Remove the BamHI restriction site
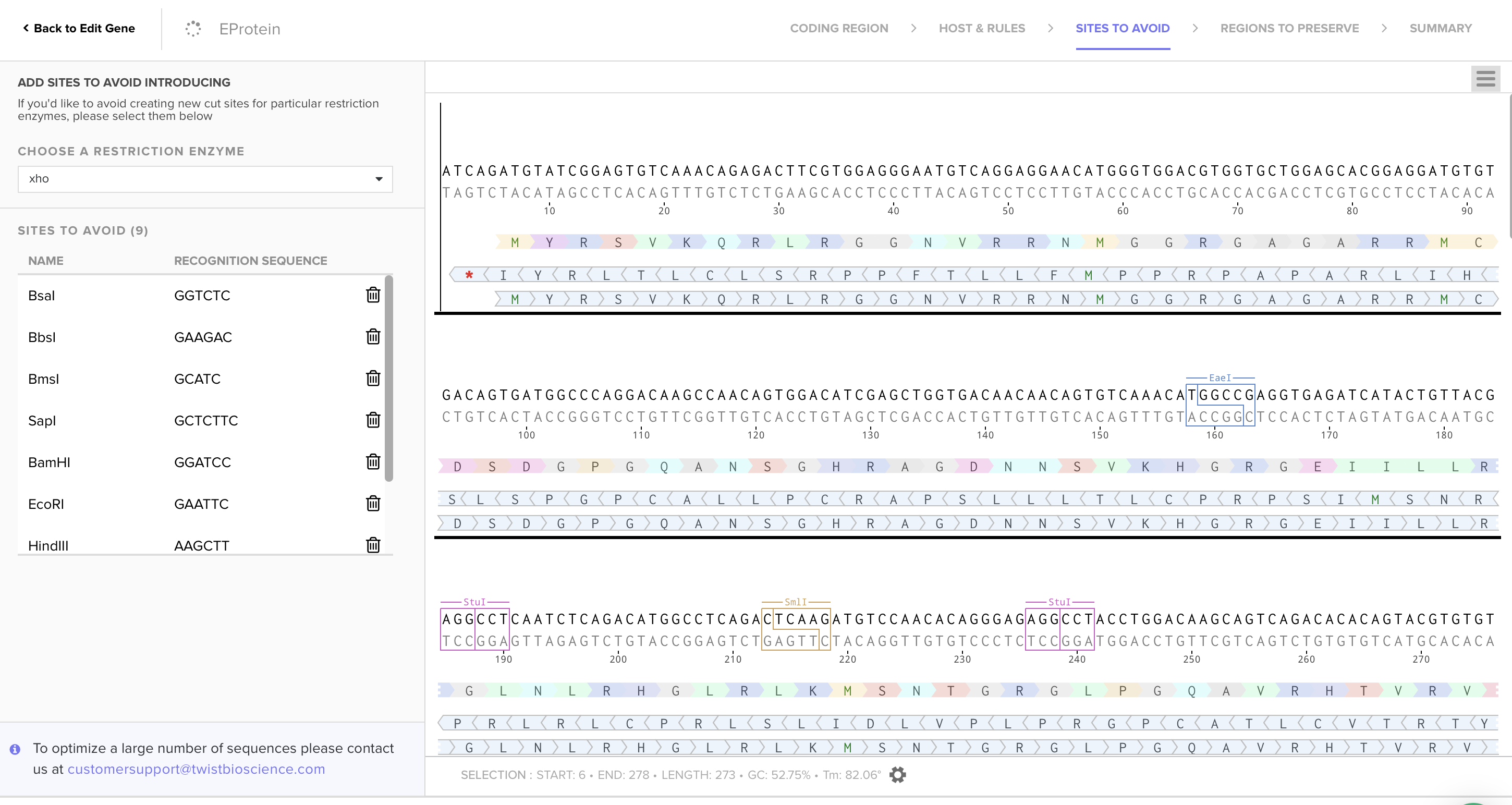Screen dimensions: 1512x805 pos(373,461)
